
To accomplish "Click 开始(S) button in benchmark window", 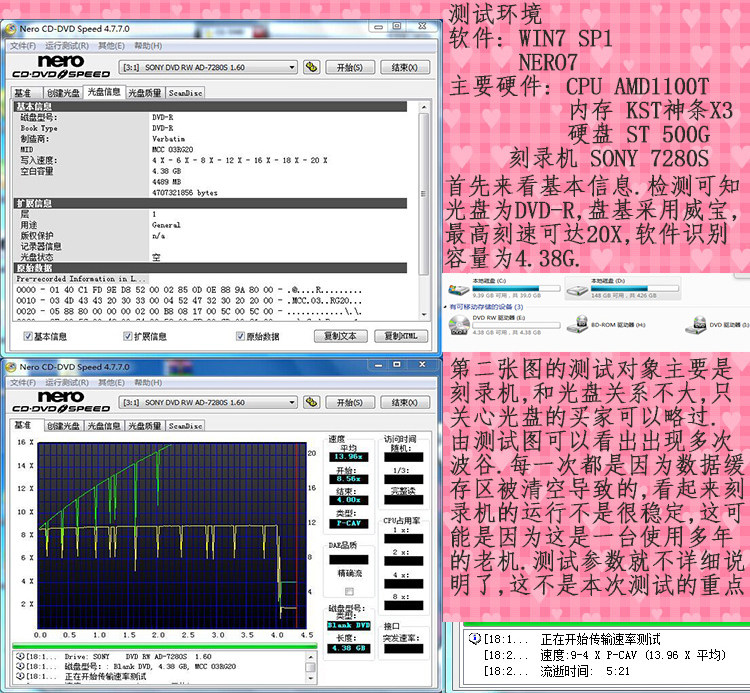I will 350,403.
